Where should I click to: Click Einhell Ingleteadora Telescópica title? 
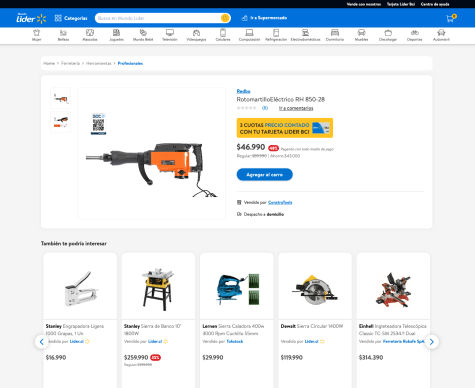click(x=393, y=330)
